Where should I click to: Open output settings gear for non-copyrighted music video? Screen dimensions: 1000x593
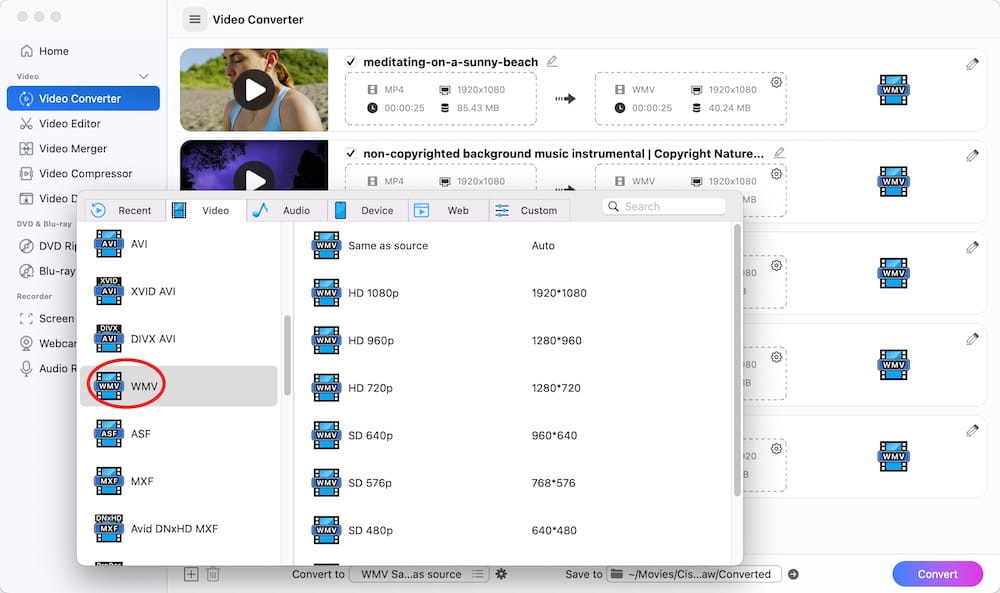click(776, 173)
